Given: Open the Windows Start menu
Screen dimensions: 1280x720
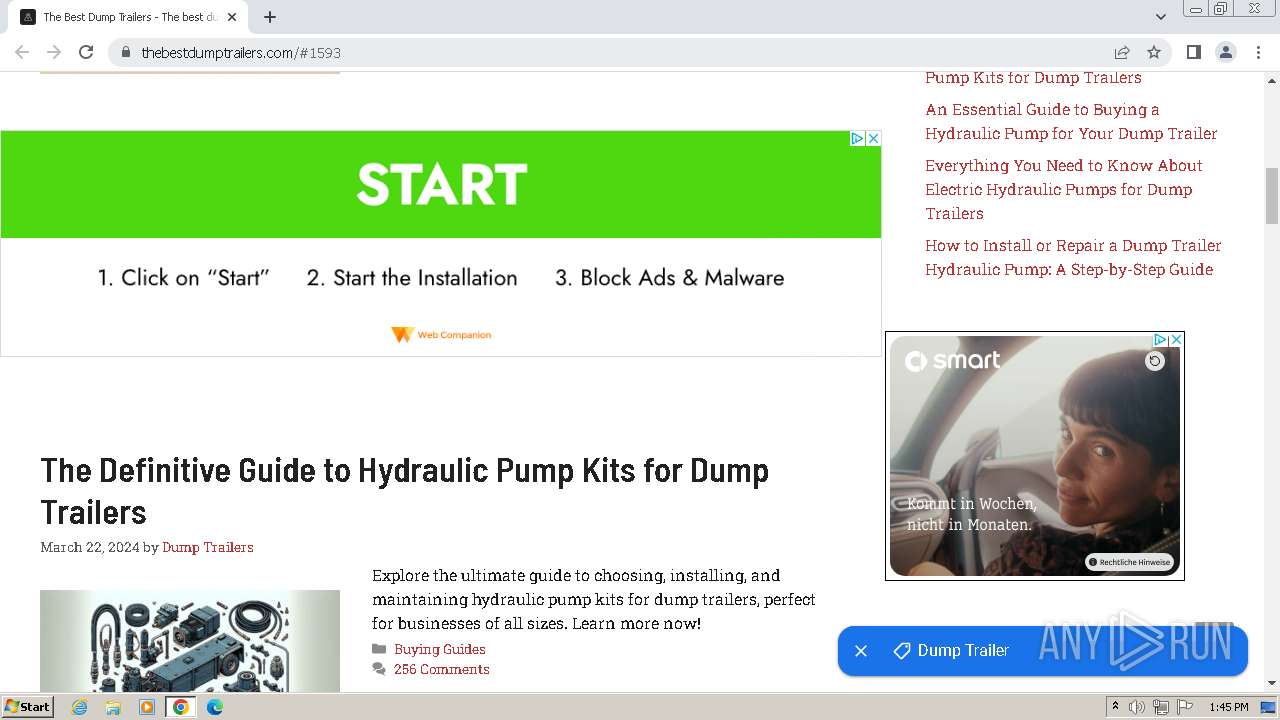Looking at the screenshot, I should point(27,707).
